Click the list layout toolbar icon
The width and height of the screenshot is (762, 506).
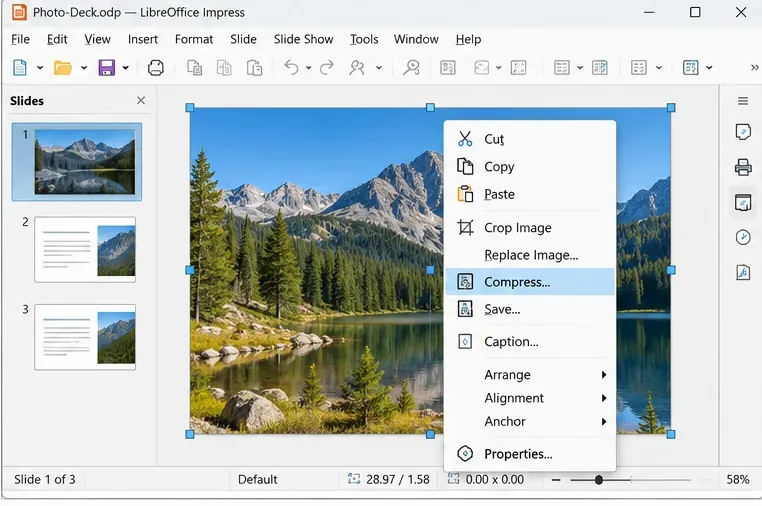point(639,68)
